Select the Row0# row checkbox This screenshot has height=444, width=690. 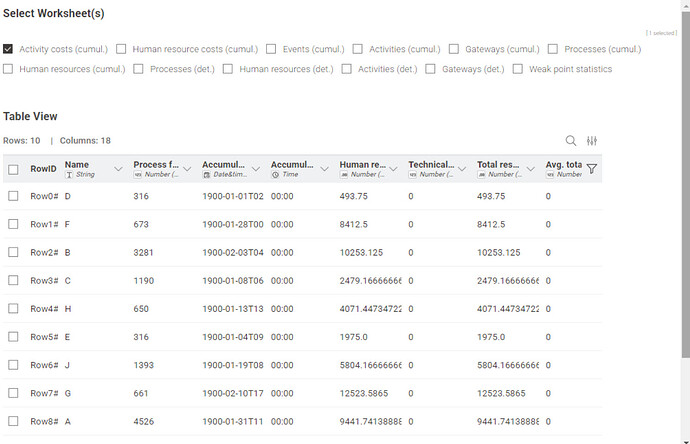[x=13, y=197]
